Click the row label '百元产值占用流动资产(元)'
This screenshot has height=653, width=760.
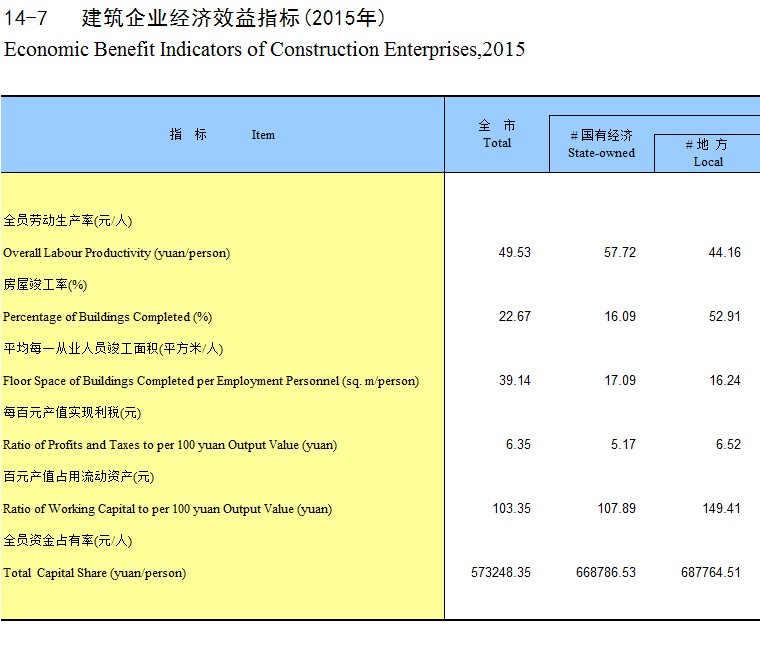(x=79, y=477)
